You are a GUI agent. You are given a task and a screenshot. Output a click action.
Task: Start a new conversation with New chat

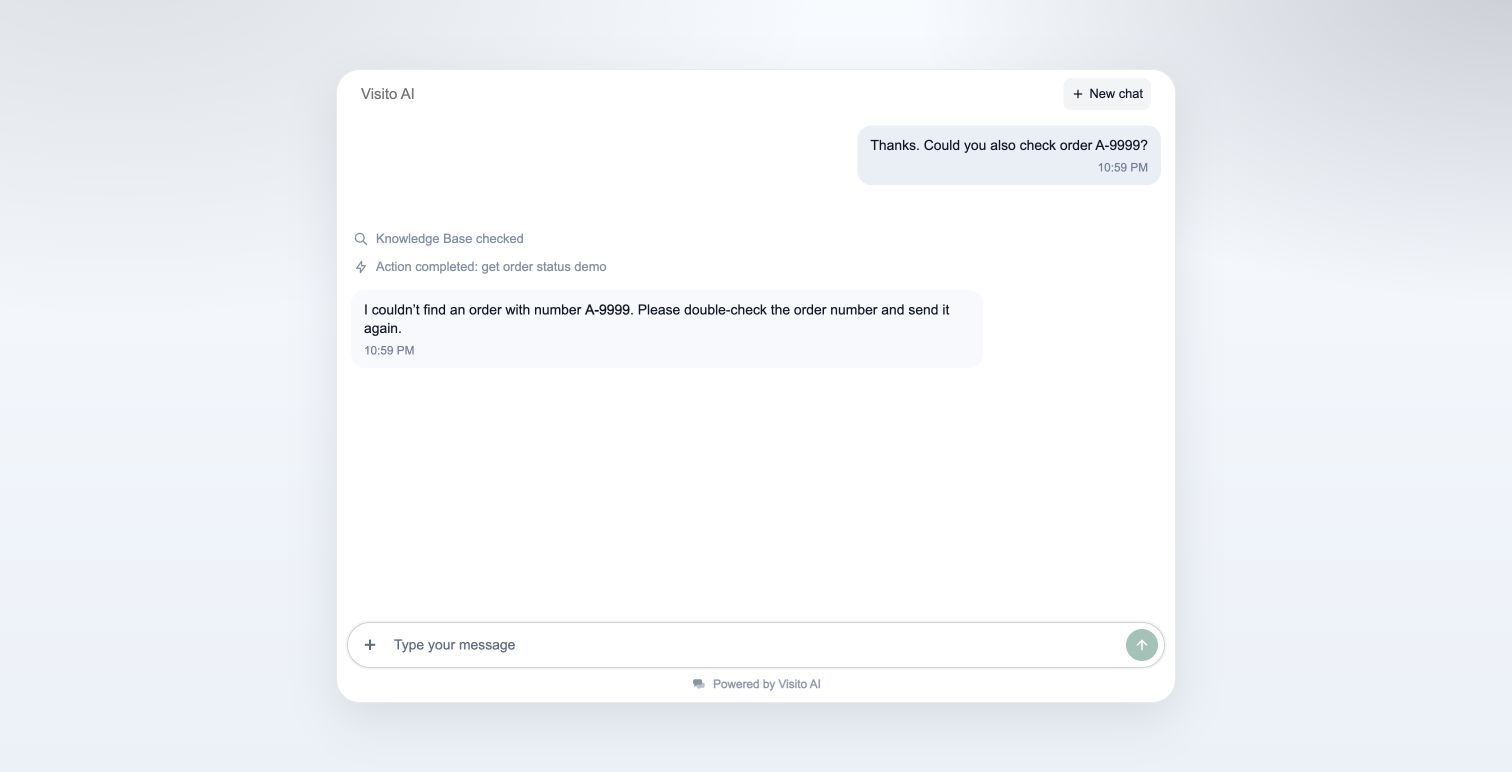pyautogui.click(x=1107, y=94)
